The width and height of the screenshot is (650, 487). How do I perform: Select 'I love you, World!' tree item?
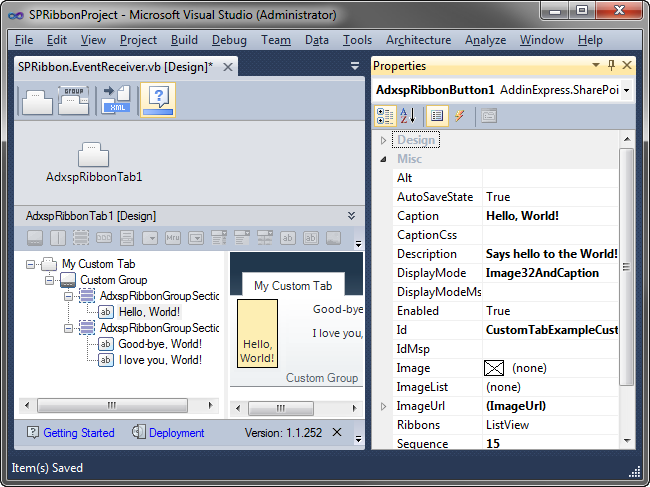click(160, 360)
